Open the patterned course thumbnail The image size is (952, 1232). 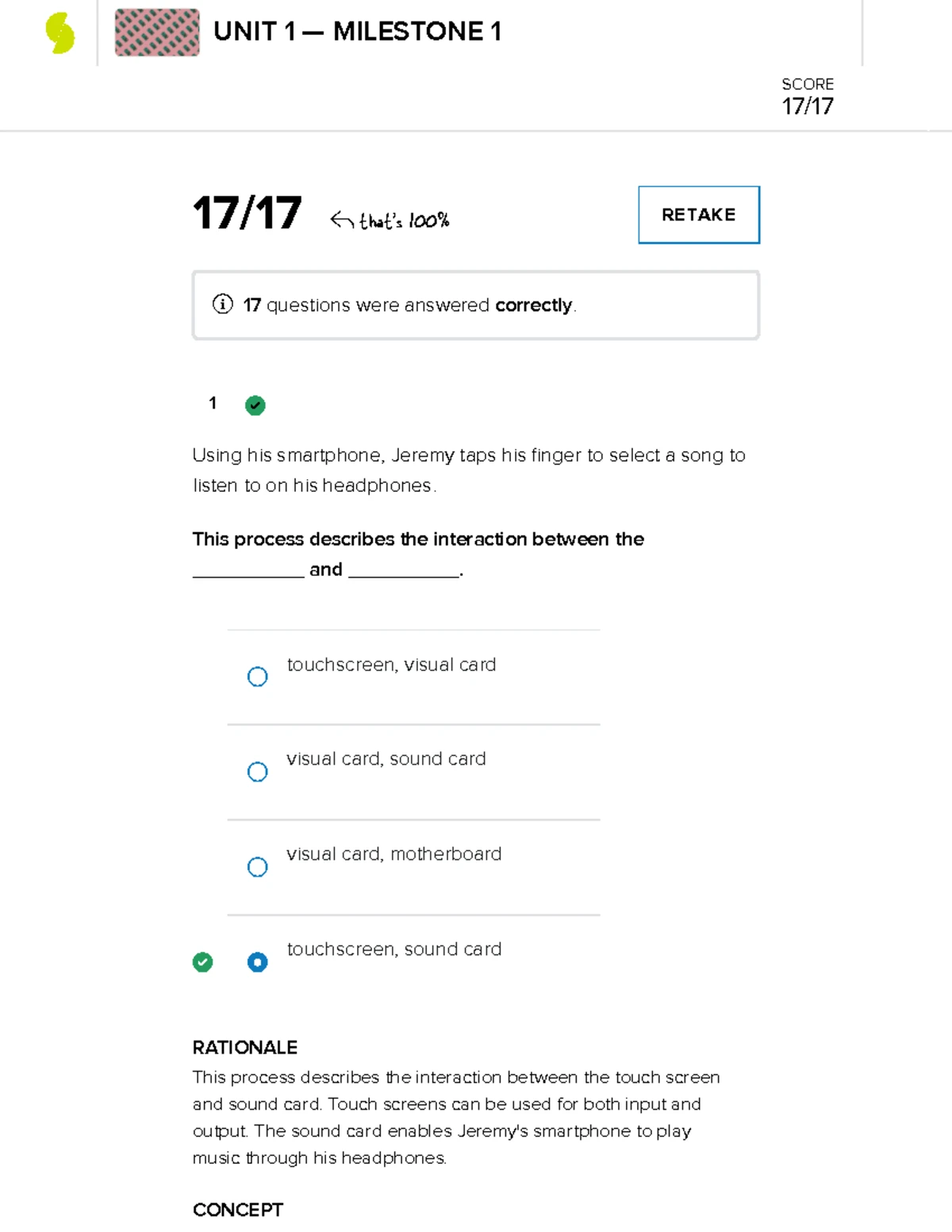tap(157, 33)
